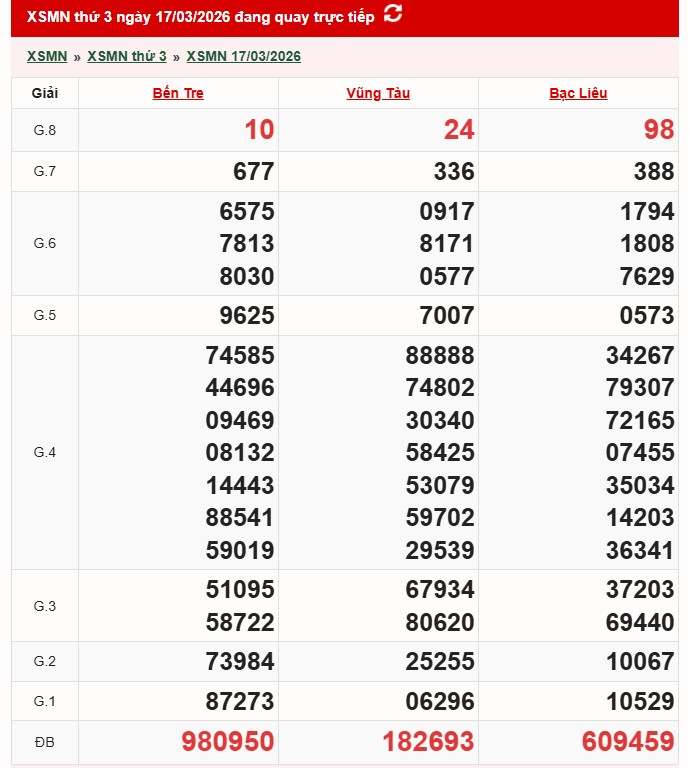Open the XSMN 17/03/2026 breadcrumb link
The image size is (689, 768).
(x=243, y=56)
